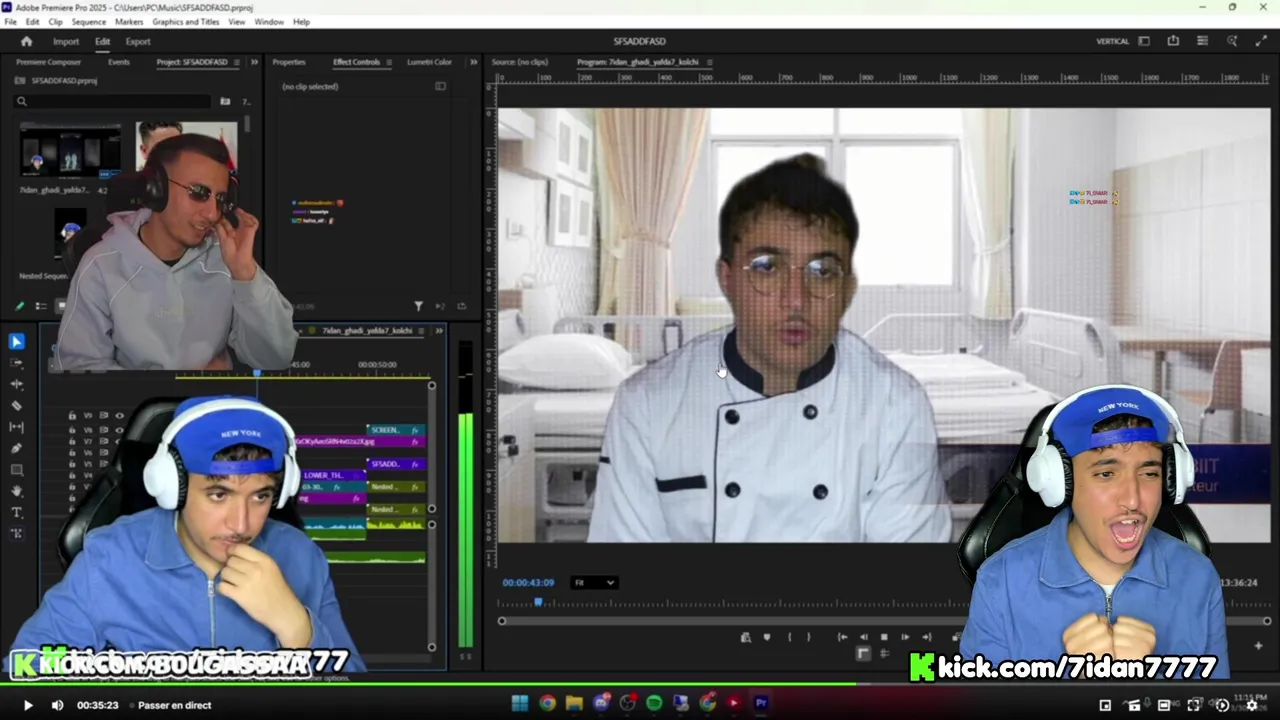Image resolution: width=1280 pixels, height=720 pixels.
Task: Switch to the Properties tab
Action: [x=289, y=62]
